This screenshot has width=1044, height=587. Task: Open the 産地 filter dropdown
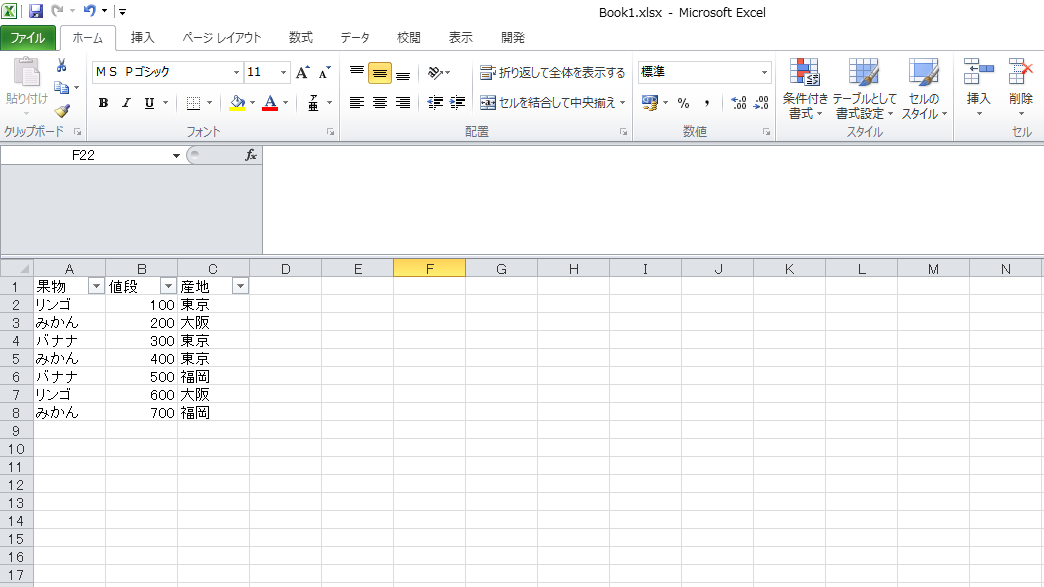240,286
